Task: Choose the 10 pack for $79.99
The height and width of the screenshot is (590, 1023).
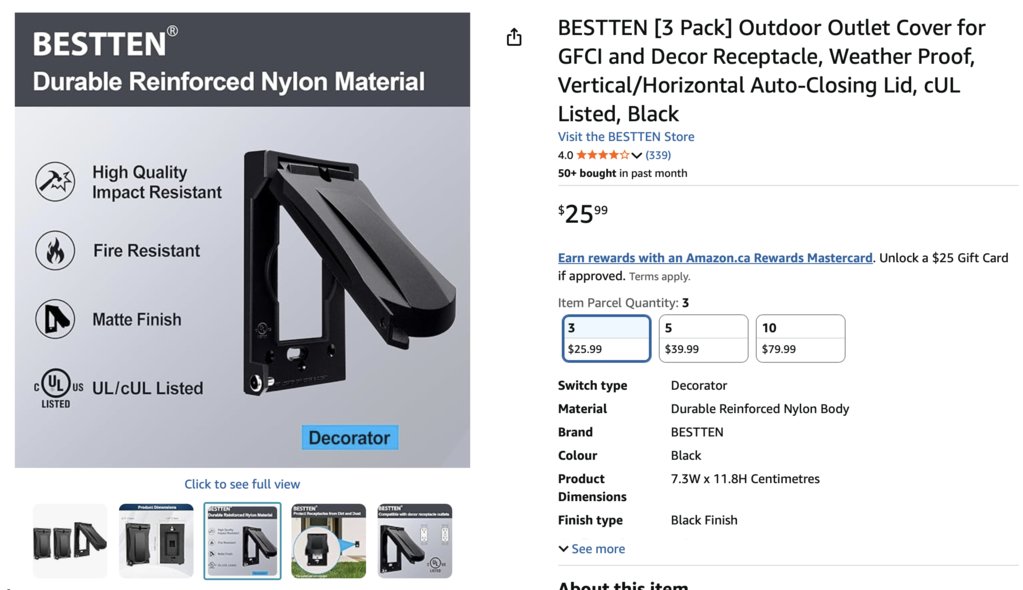Action: [x=800, y=338]
